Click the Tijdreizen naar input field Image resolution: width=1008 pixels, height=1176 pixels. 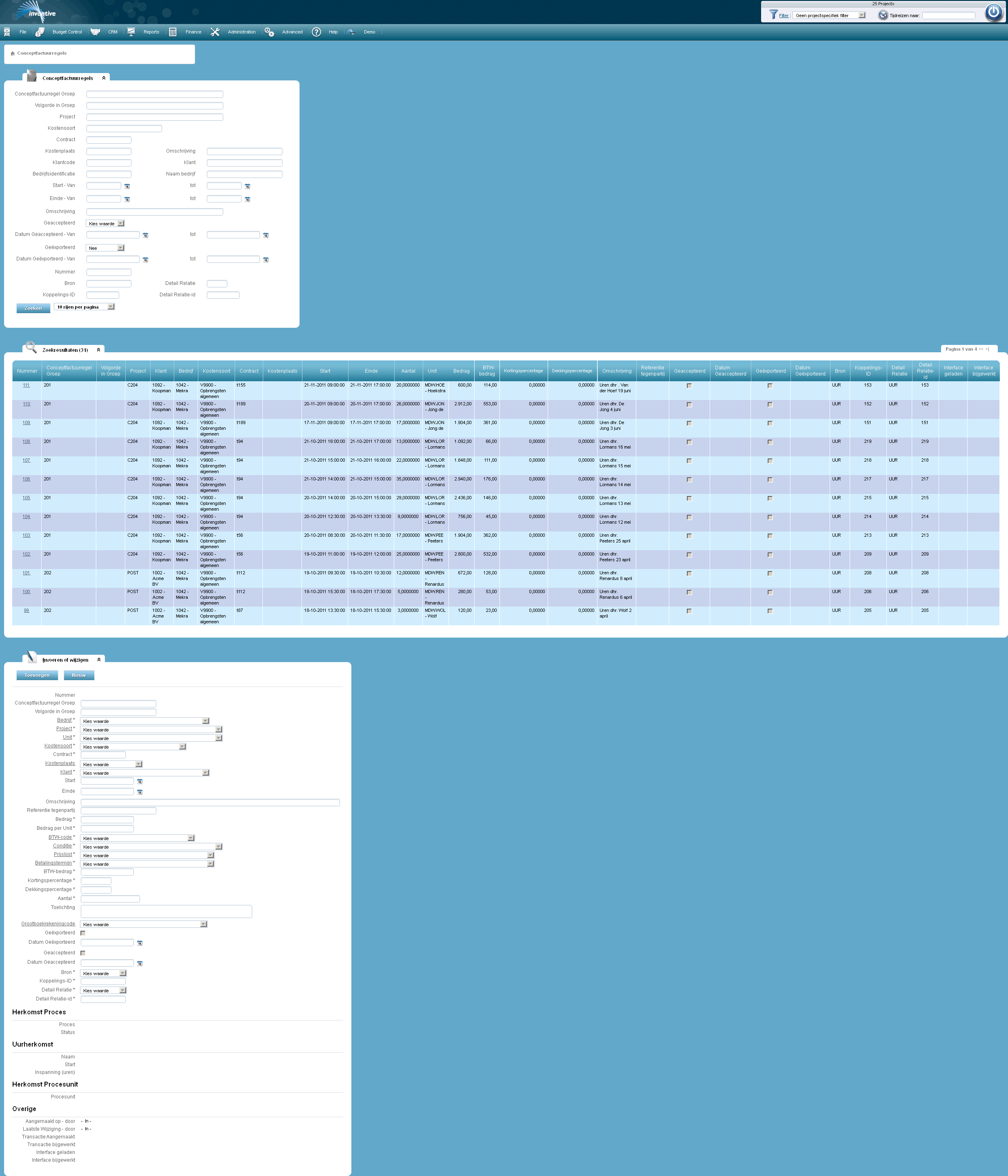click(x=948, y=16)
